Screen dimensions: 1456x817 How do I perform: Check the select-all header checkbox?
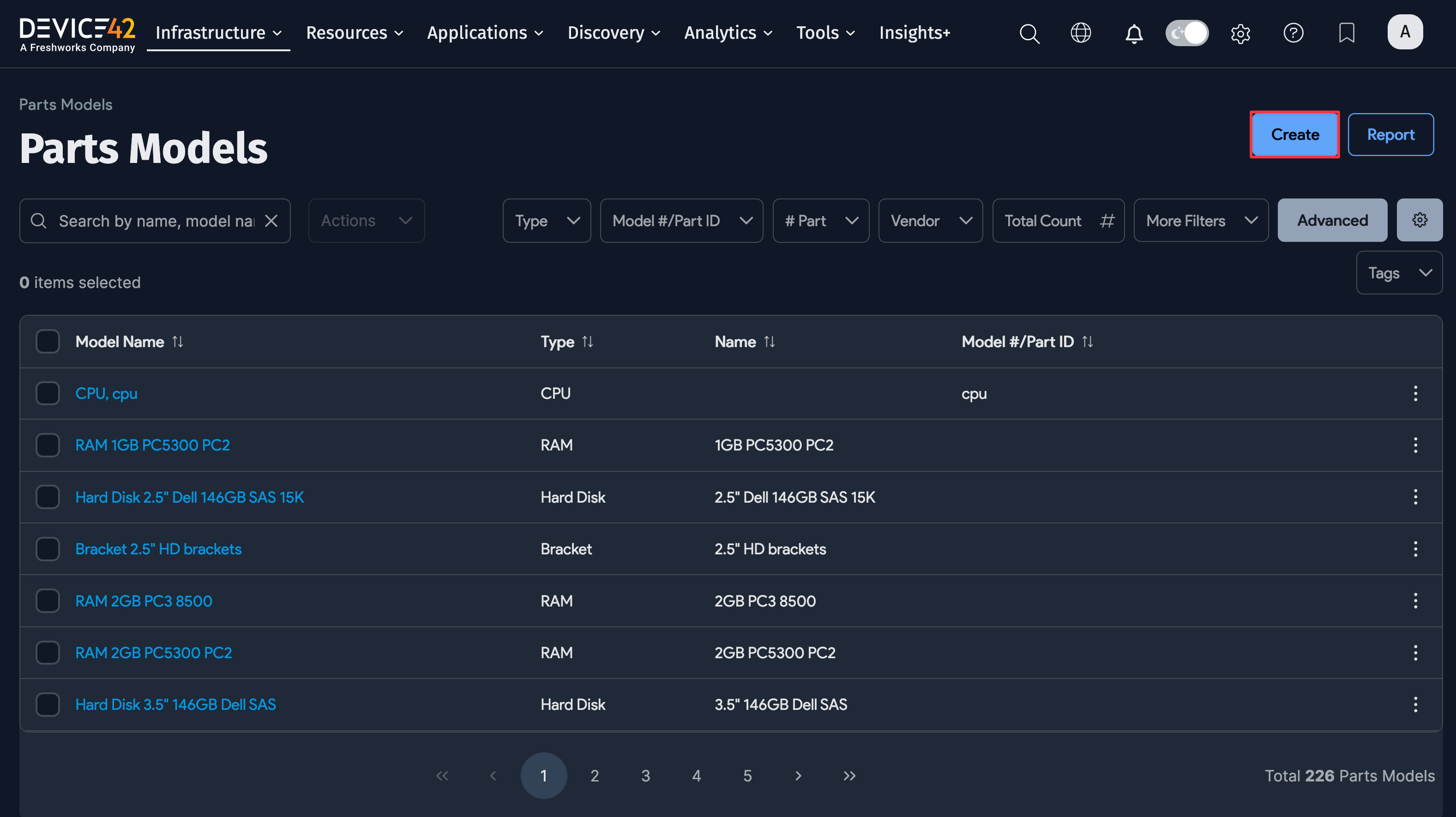(48, 341)
